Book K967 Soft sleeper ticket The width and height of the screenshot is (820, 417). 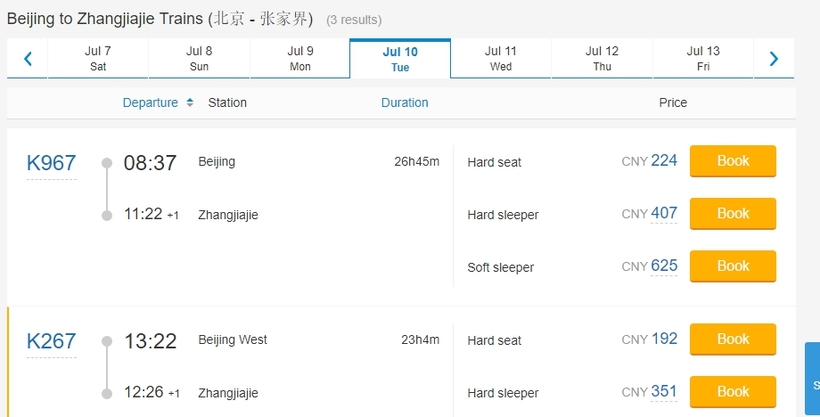[733, 266]
